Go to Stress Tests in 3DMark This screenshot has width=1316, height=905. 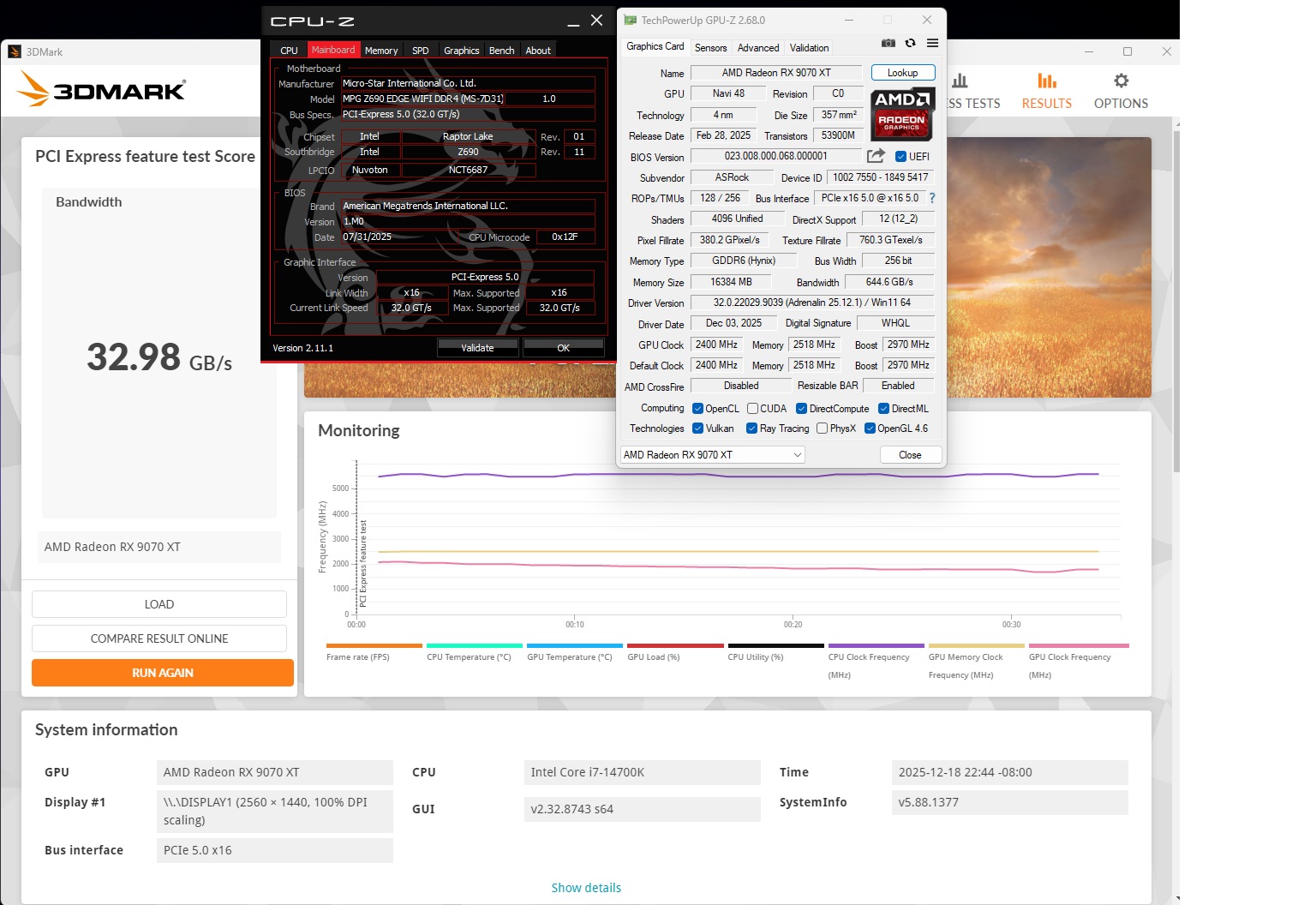click(973, 91)
